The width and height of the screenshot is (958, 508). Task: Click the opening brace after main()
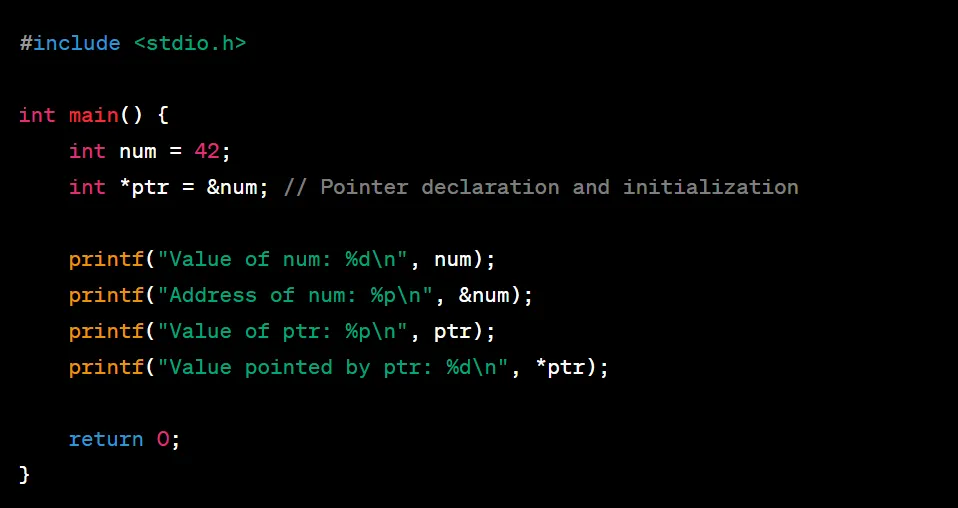pos(163,115)
